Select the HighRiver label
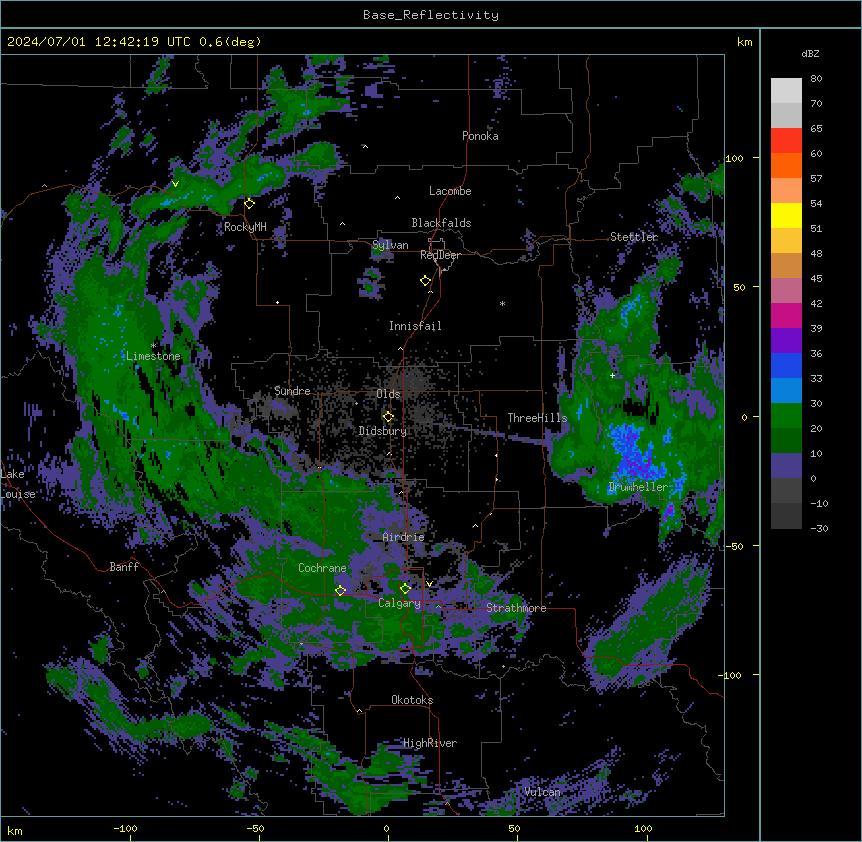This screenshot has height=842, width=862. coord(430,743)
